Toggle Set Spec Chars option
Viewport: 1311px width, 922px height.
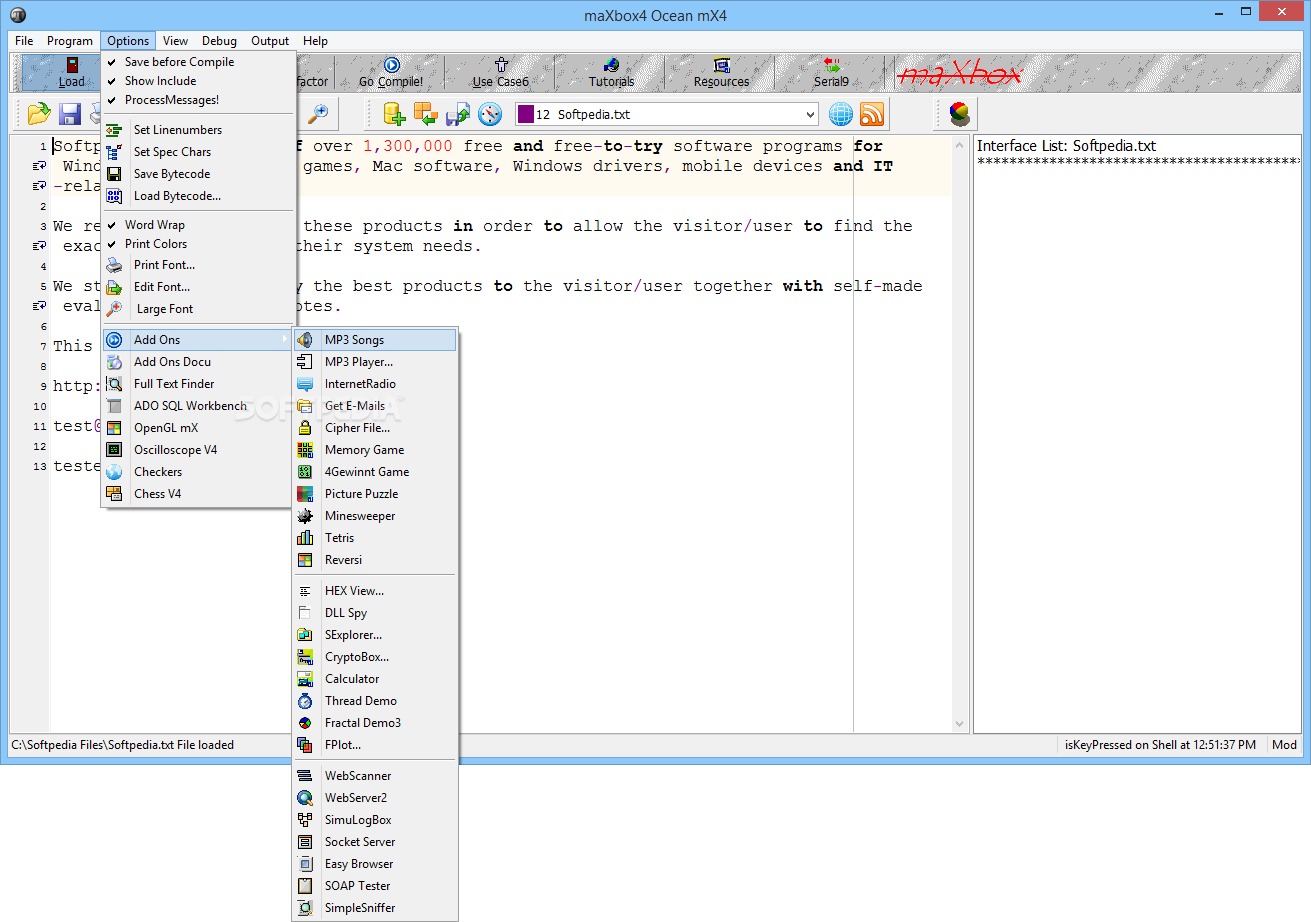(198, 152)
